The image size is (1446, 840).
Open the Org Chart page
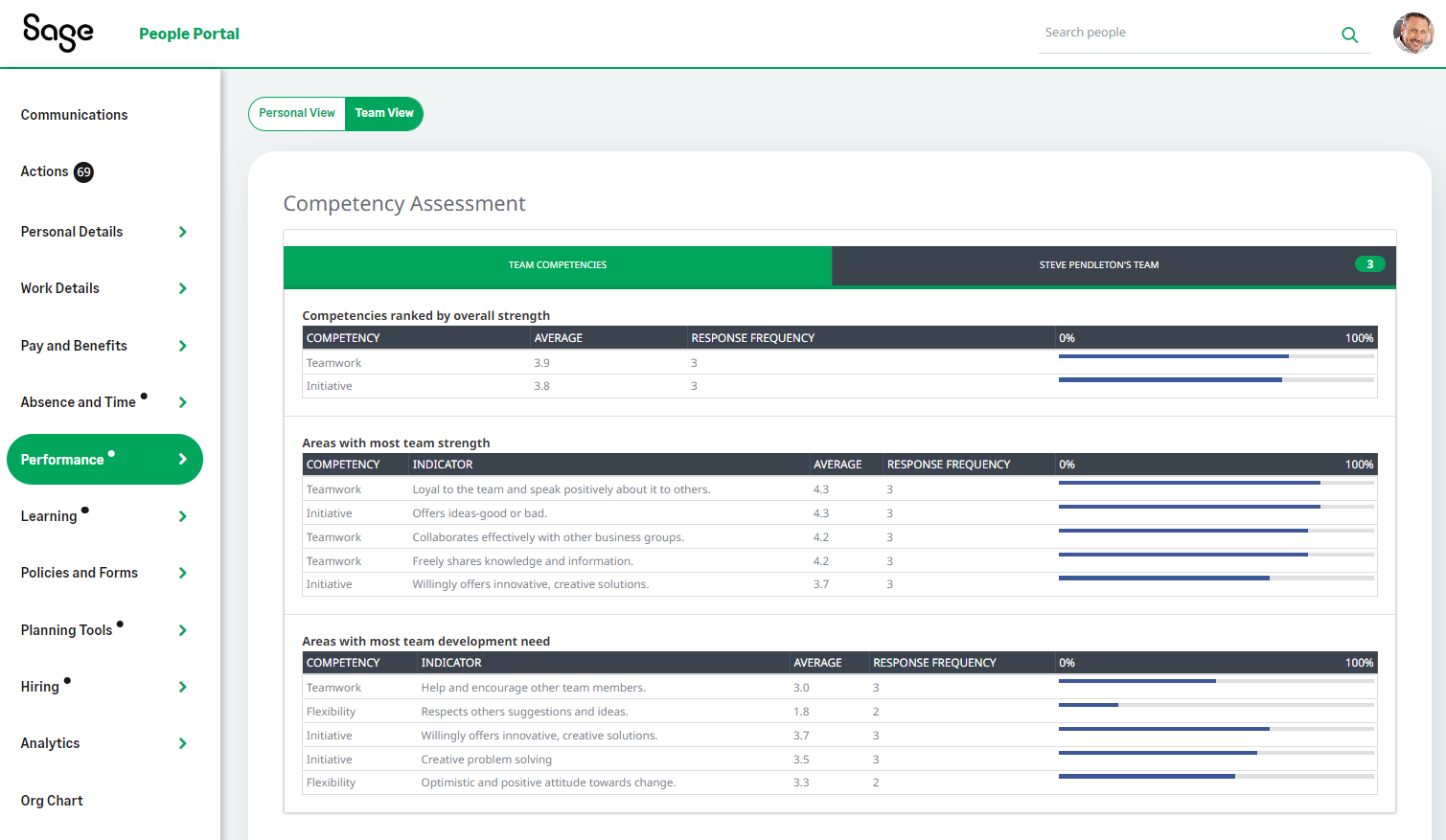[52, 801]
